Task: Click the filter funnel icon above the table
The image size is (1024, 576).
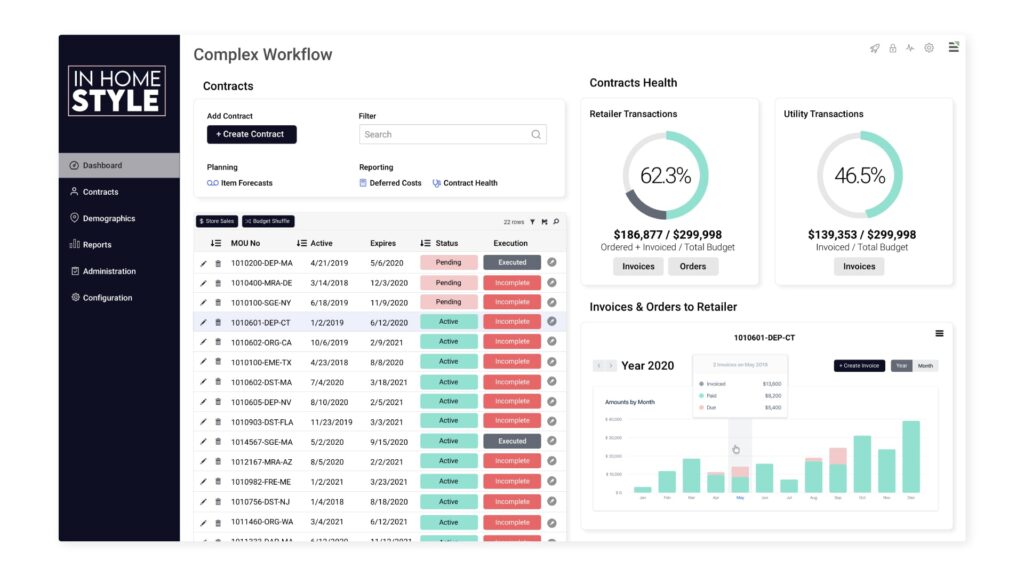Action: [x=533, y=222]
